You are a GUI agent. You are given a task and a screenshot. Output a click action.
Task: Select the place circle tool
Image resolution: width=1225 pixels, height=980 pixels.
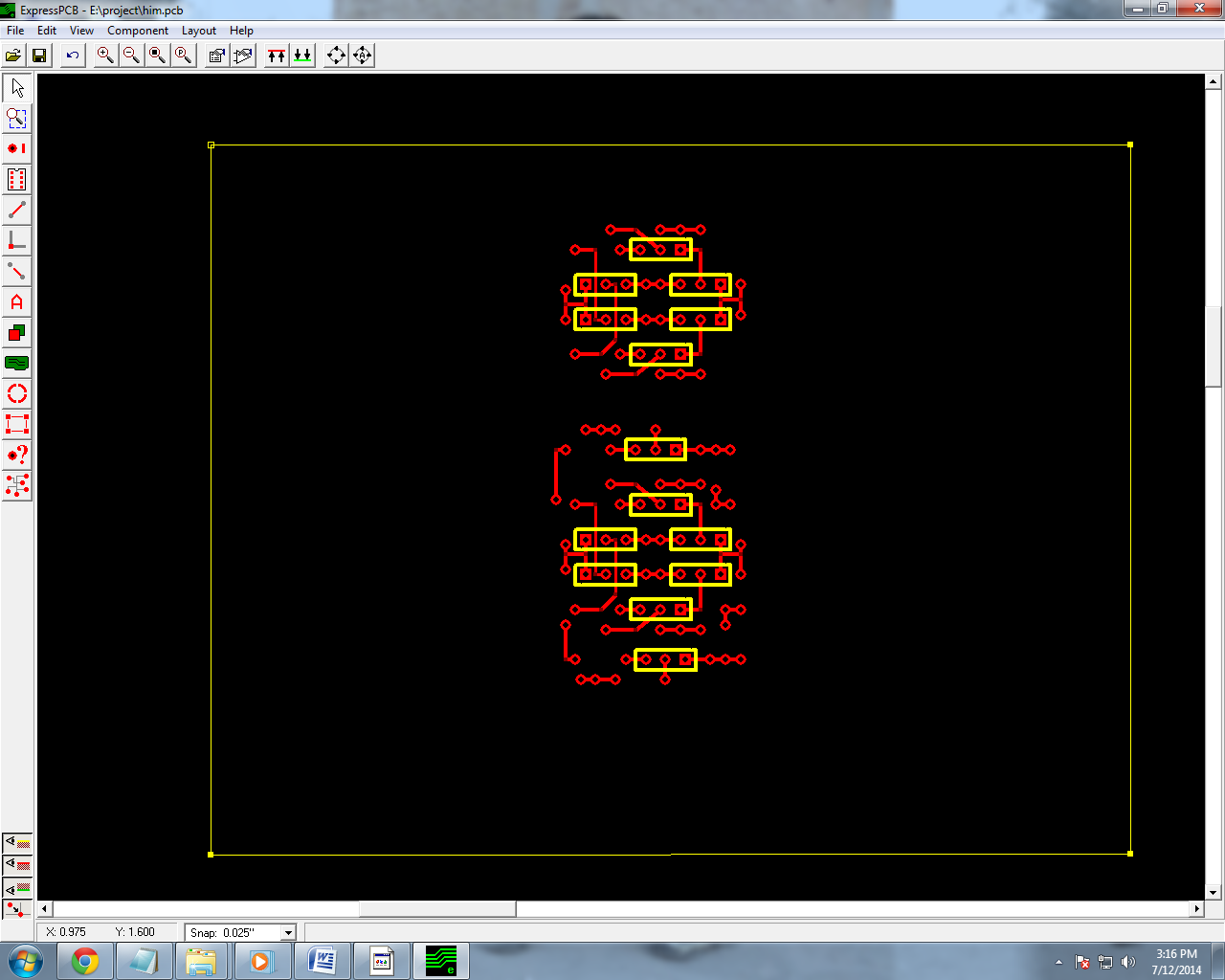15,393
